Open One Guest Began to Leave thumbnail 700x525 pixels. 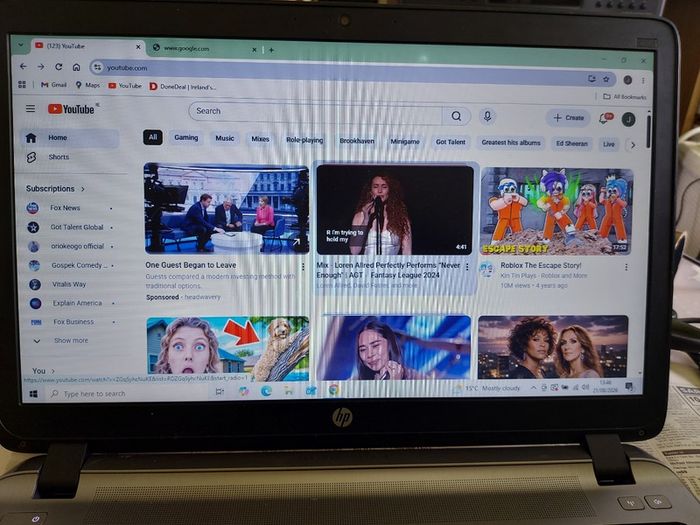point(226,208)
